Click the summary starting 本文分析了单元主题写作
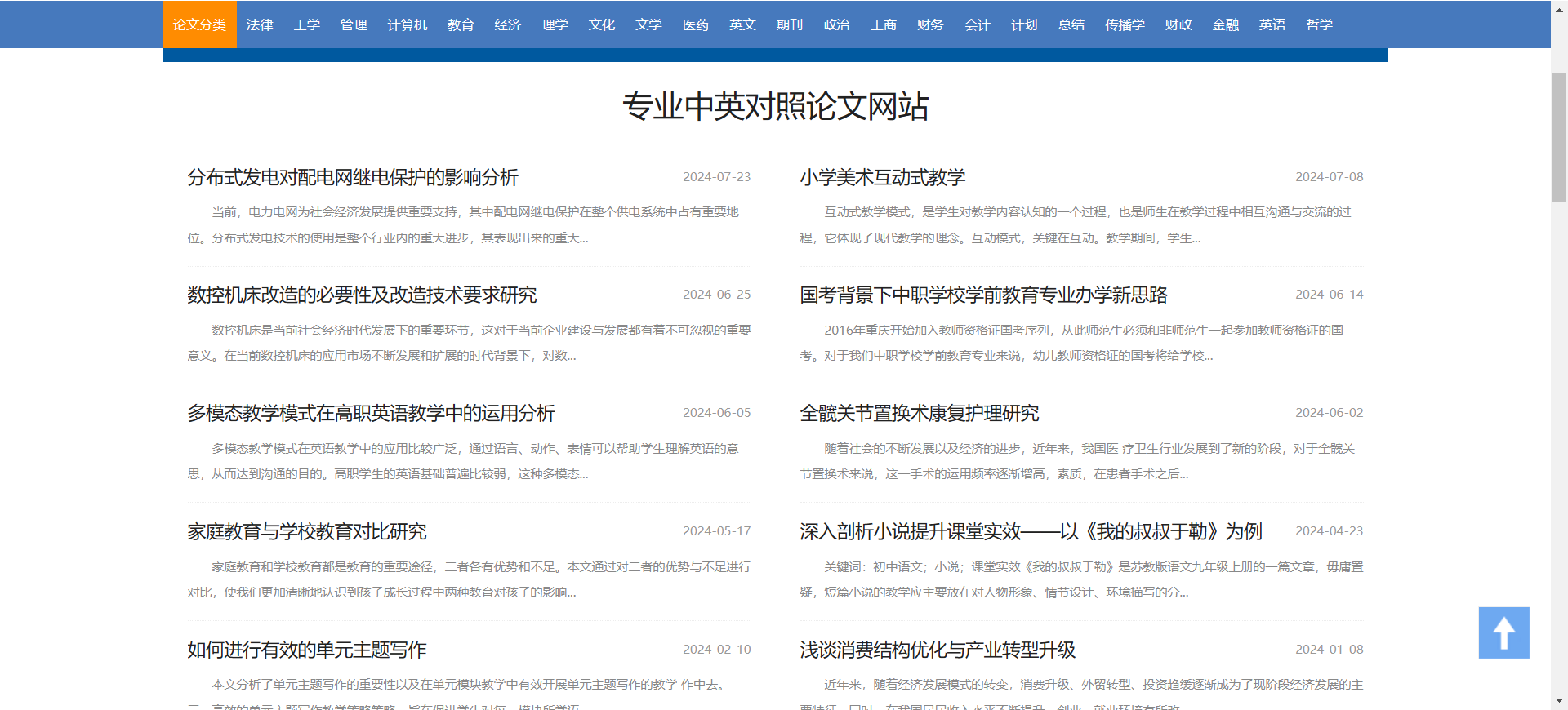Image resolution: width=1568 pixels, height=710 pixels. [x=469, y=693]
